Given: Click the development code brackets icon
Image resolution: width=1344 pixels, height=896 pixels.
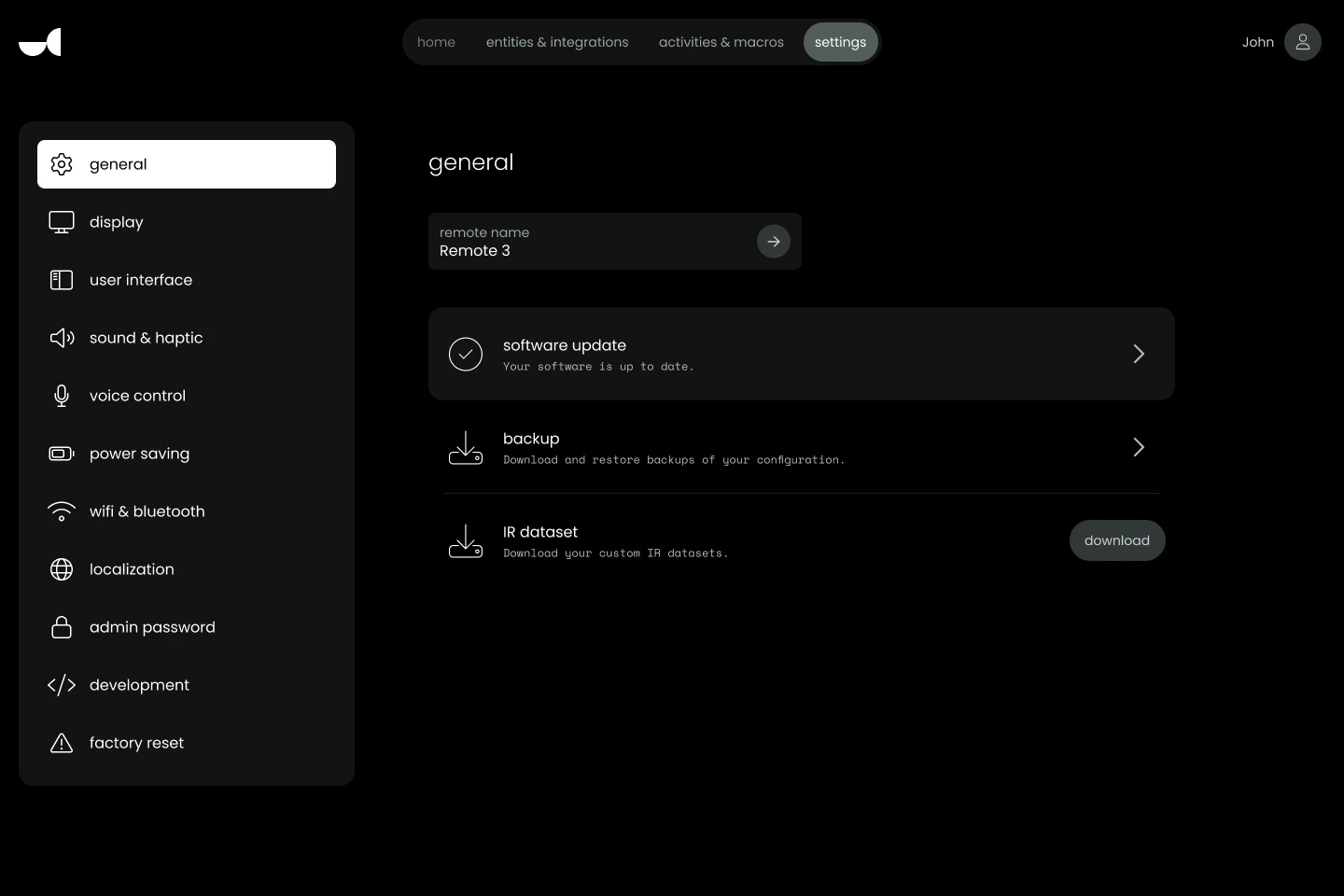Looking at the screenshot, I should (62, 685).
